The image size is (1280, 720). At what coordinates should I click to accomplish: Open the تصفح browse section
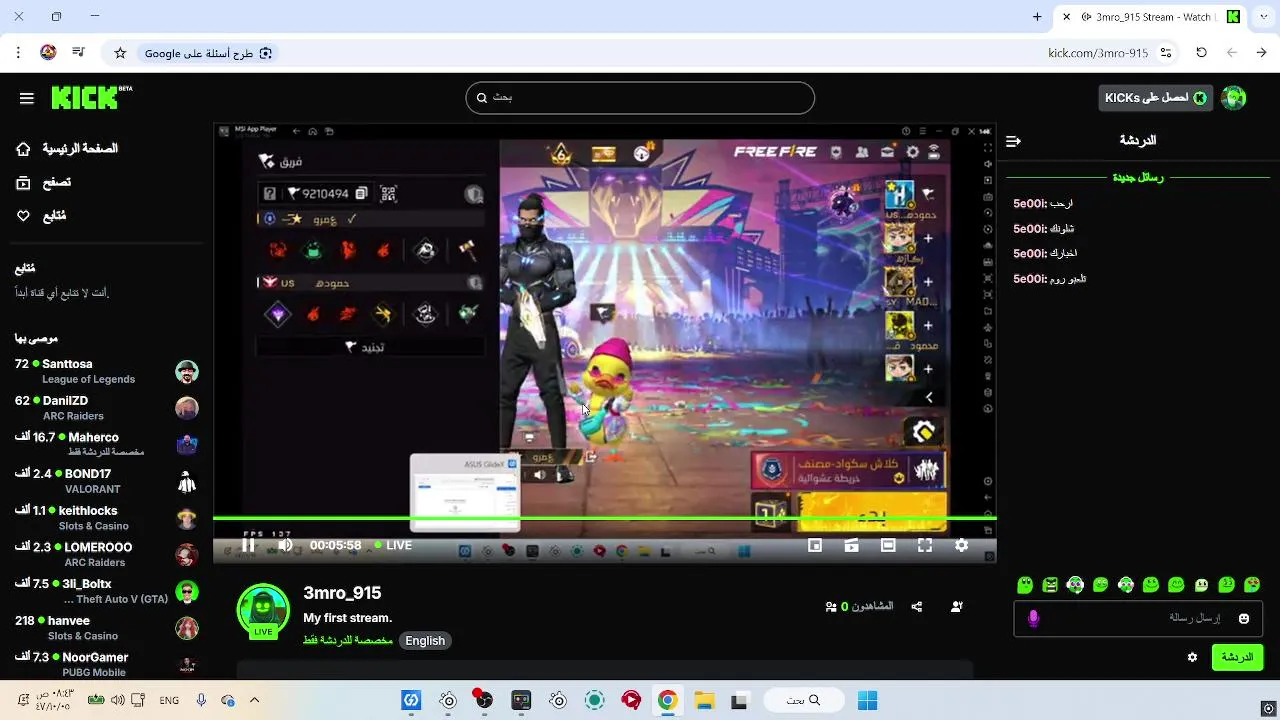click(43, 182)
